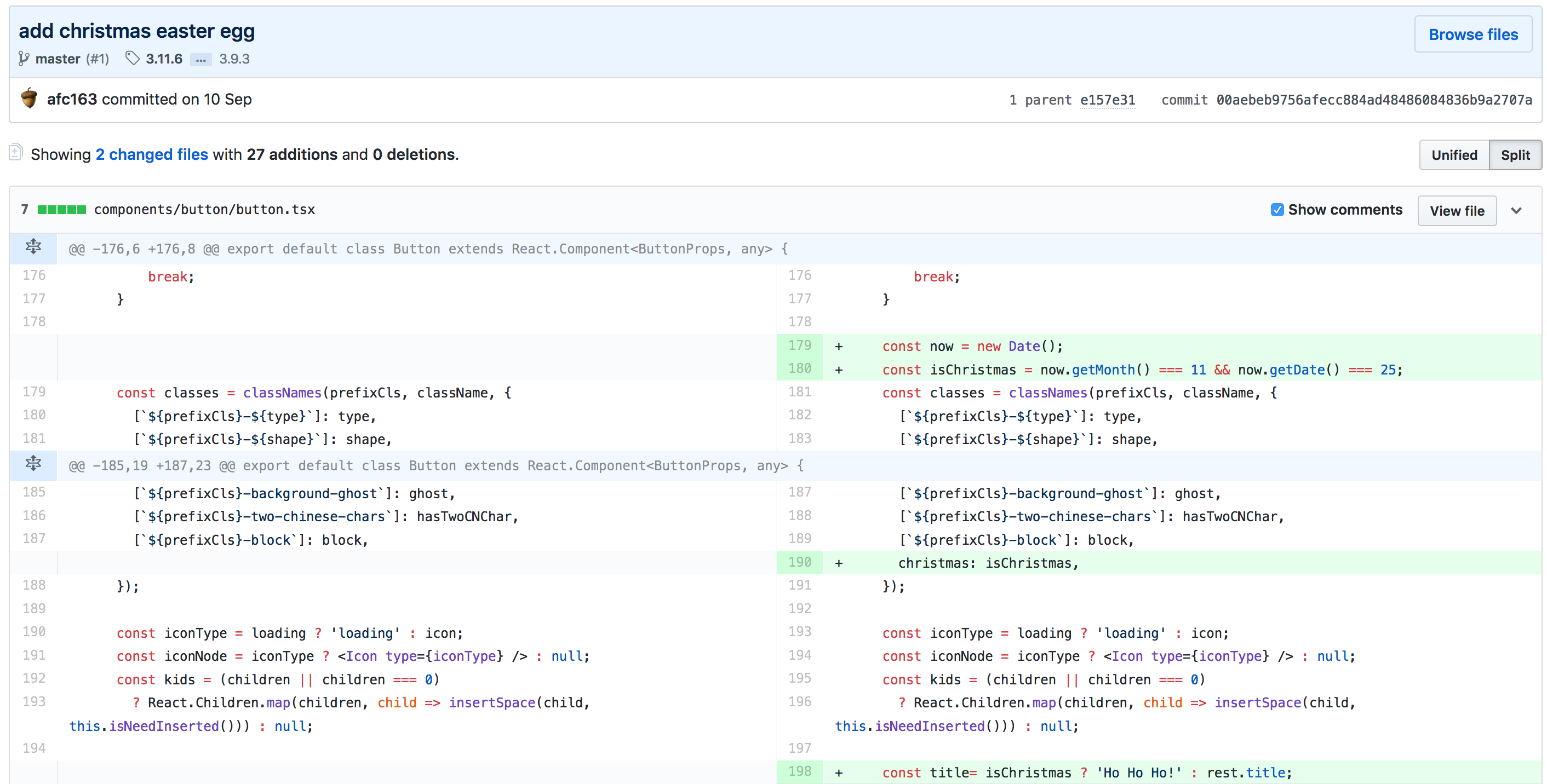The width and height of the screenshot is (1547, 784).
Task: Open the 2 changed files list
Action: pyautogui.click(x=152, y=154)
